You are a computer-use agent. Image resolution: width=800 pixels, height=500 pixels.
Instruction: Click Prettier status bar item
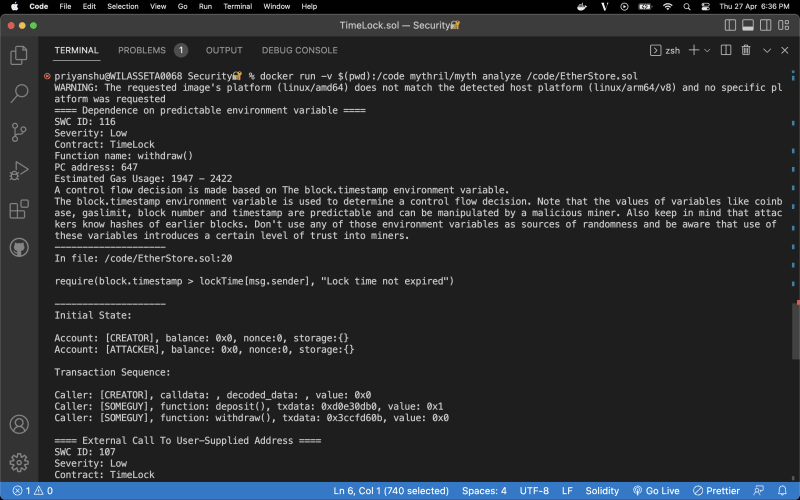716,491
